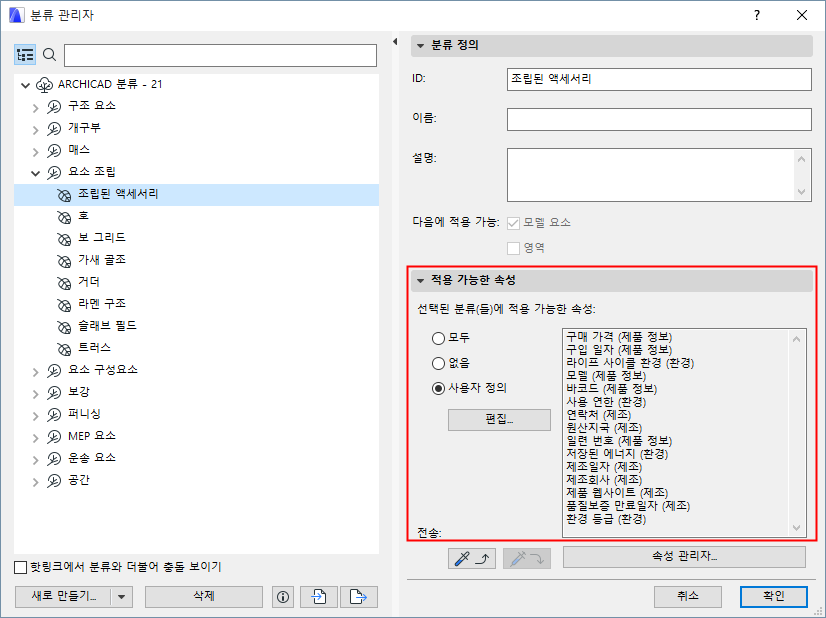826x618 pixels.
Task: Click the 편집... button
Action: click(499, 420)
